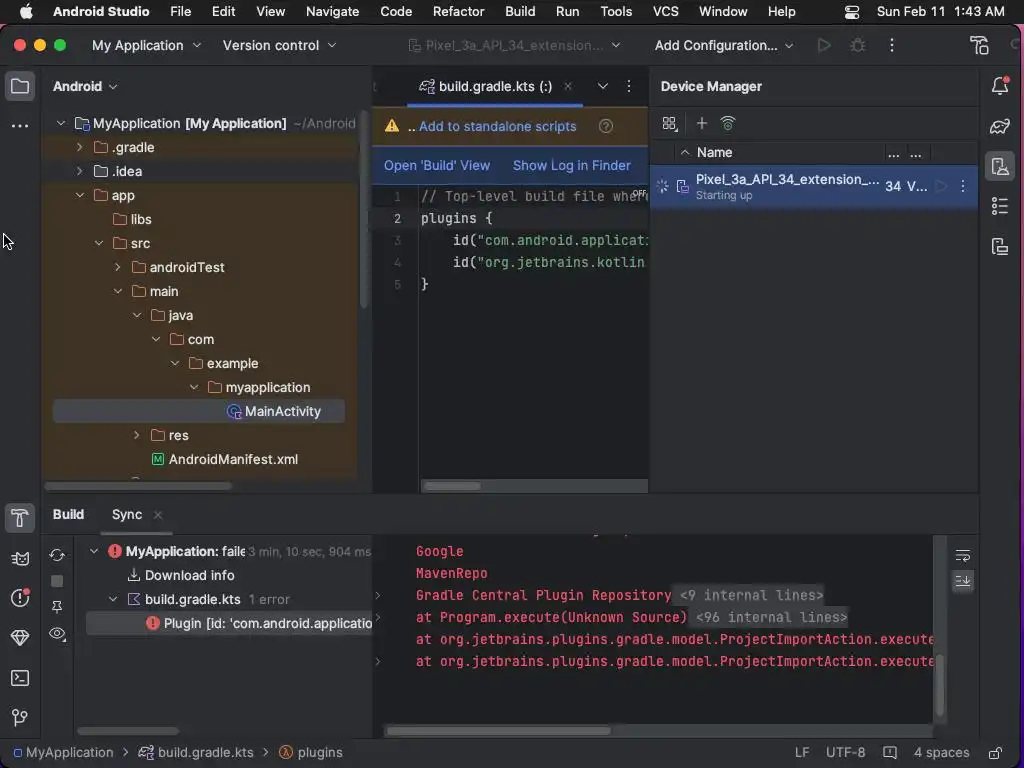Image resolution: width=1024 pixels, height=768 pixels.
Task: Click the Device Manager group devices icon
Action: [x=670, y=123]
